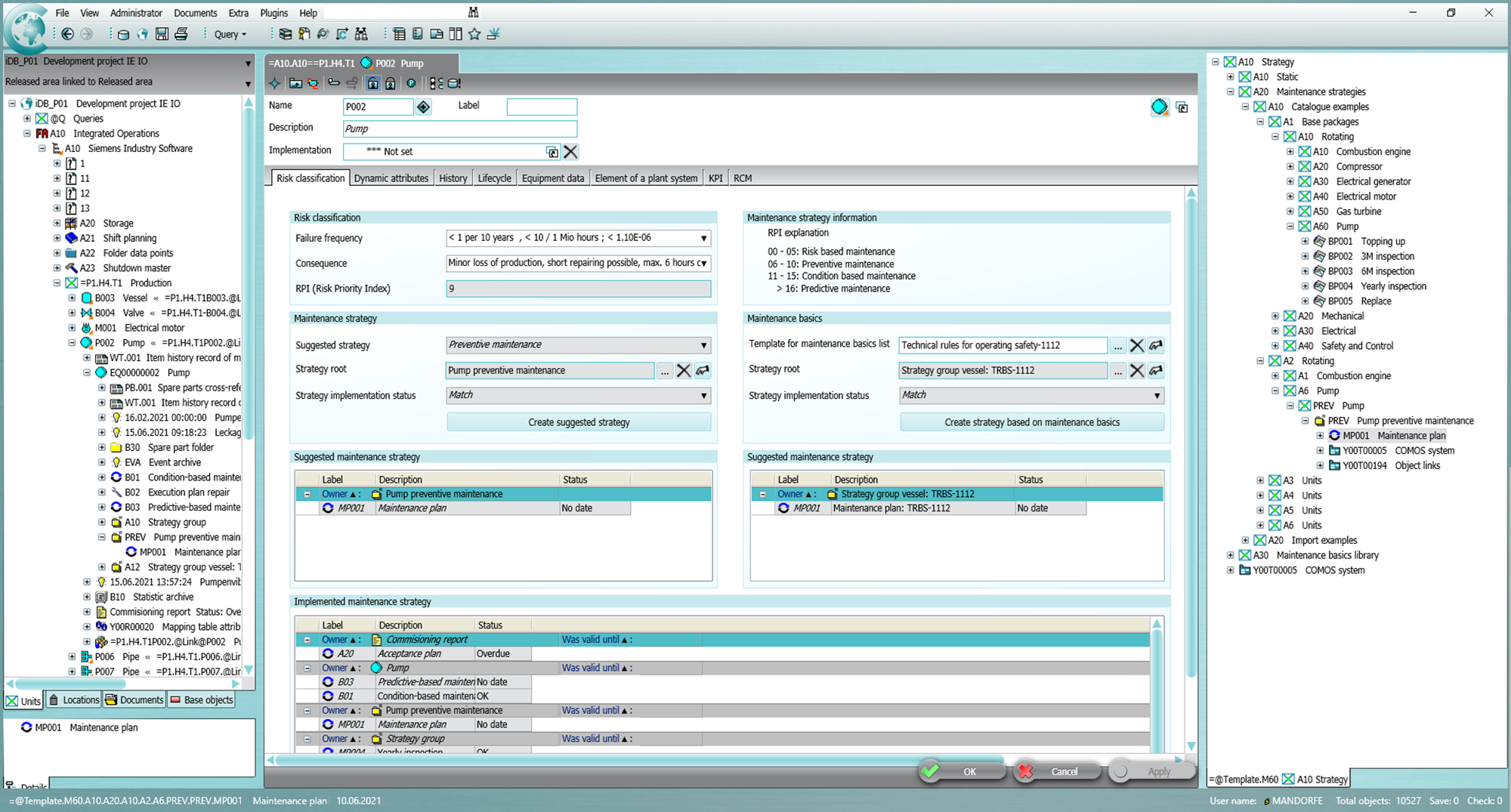Open the Suggested strategy dropdown

(x=703, y=345)
